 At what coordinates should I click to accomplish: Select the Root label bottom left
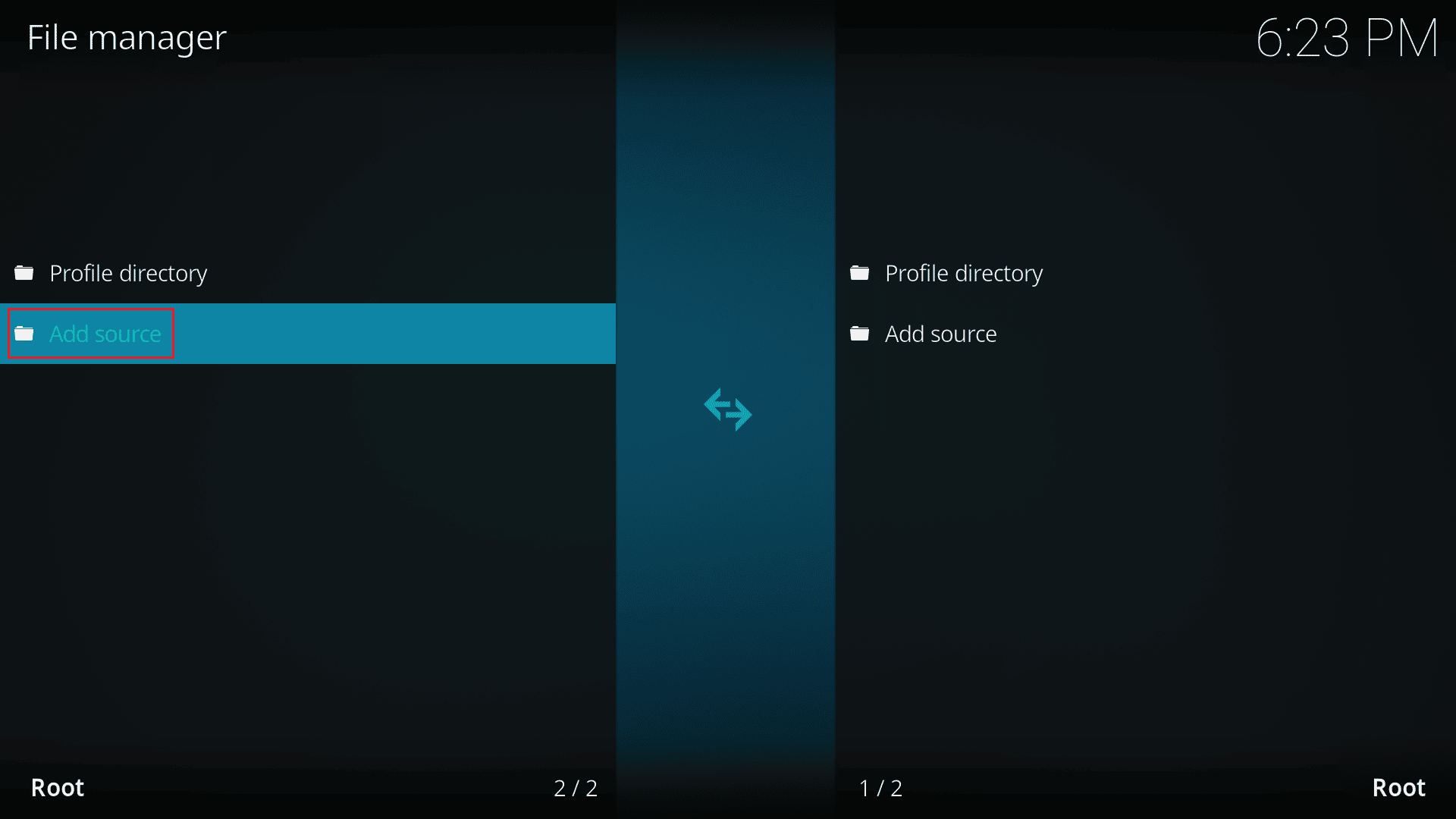[x=58, y=788]
